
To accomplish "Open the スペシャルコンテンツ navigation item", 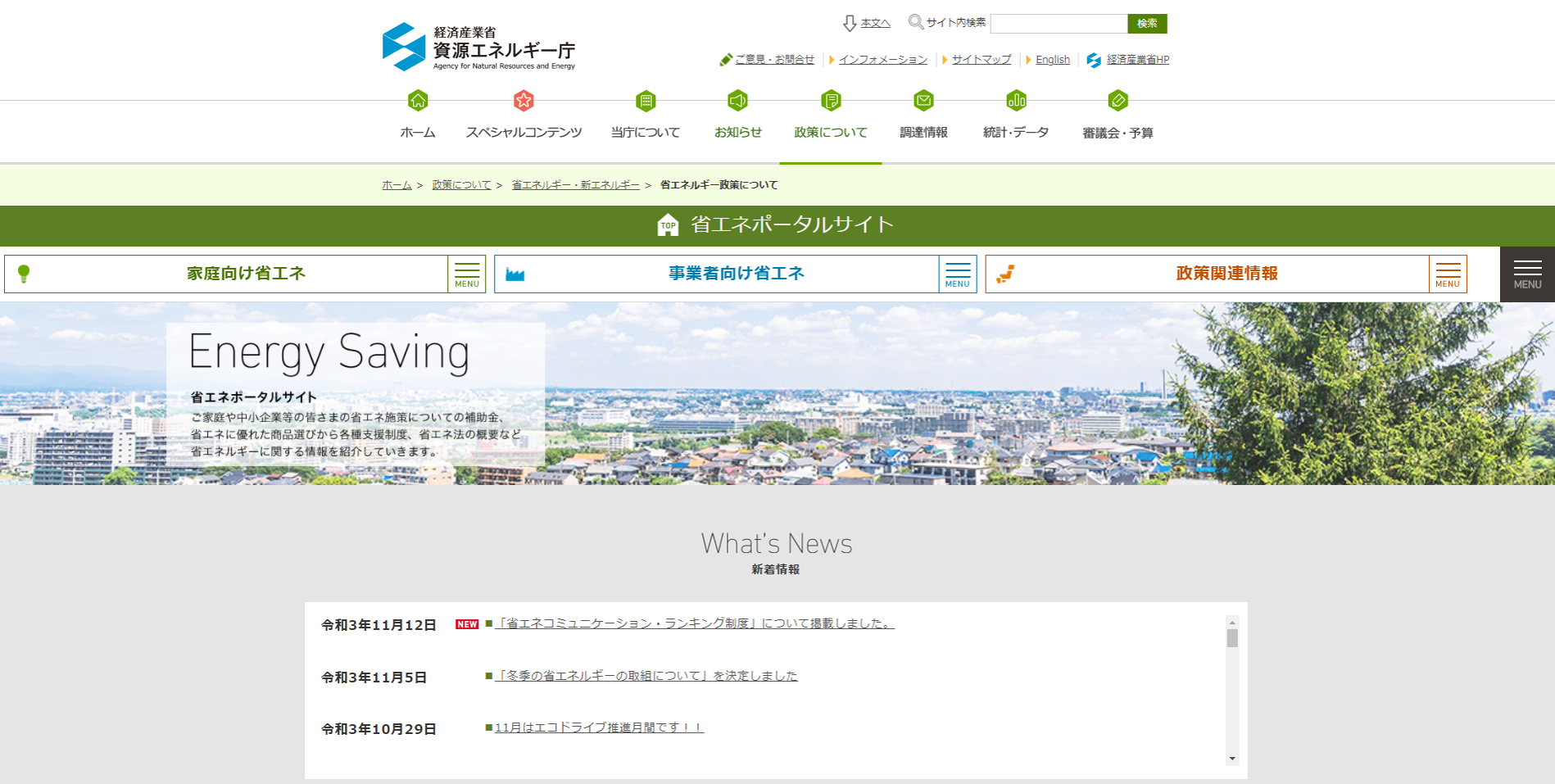I will (x=524, y=133).
